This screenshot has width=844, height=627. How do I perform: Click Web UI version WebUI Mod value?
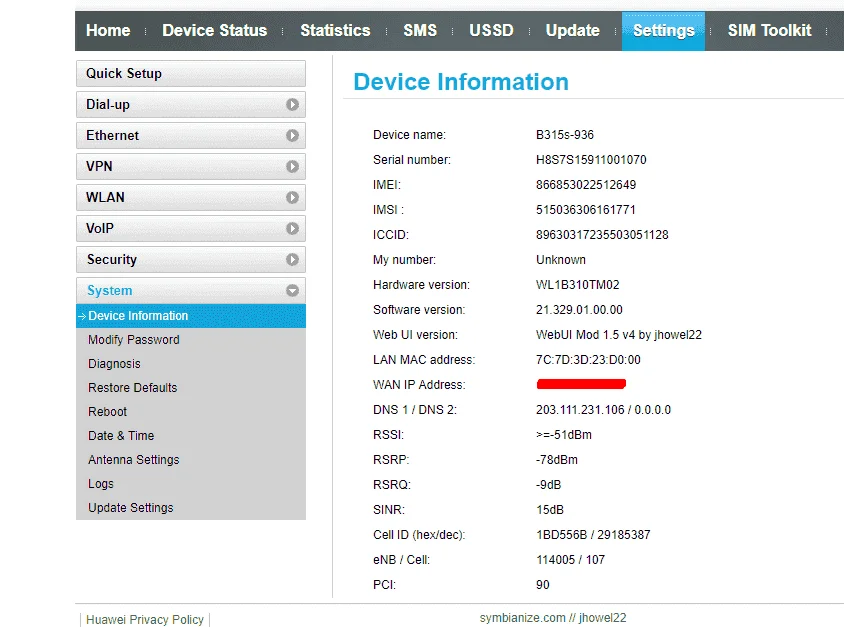618,335
